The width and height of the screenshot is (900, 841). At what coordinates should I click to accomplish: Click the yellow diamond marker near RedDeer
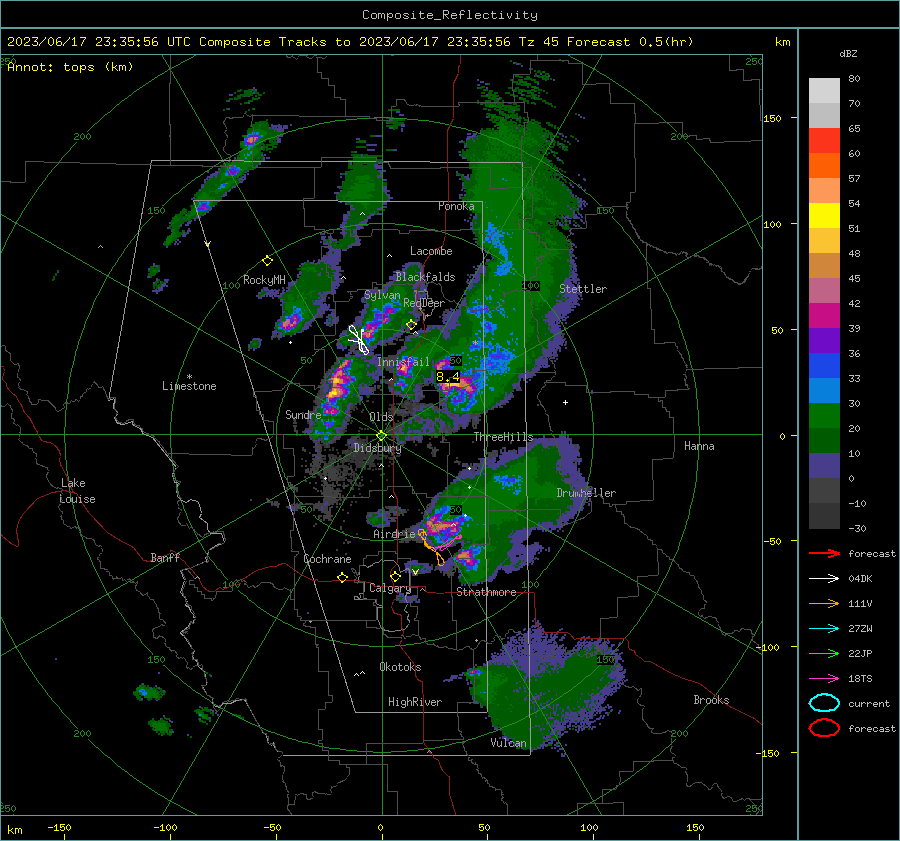point(411,325)
